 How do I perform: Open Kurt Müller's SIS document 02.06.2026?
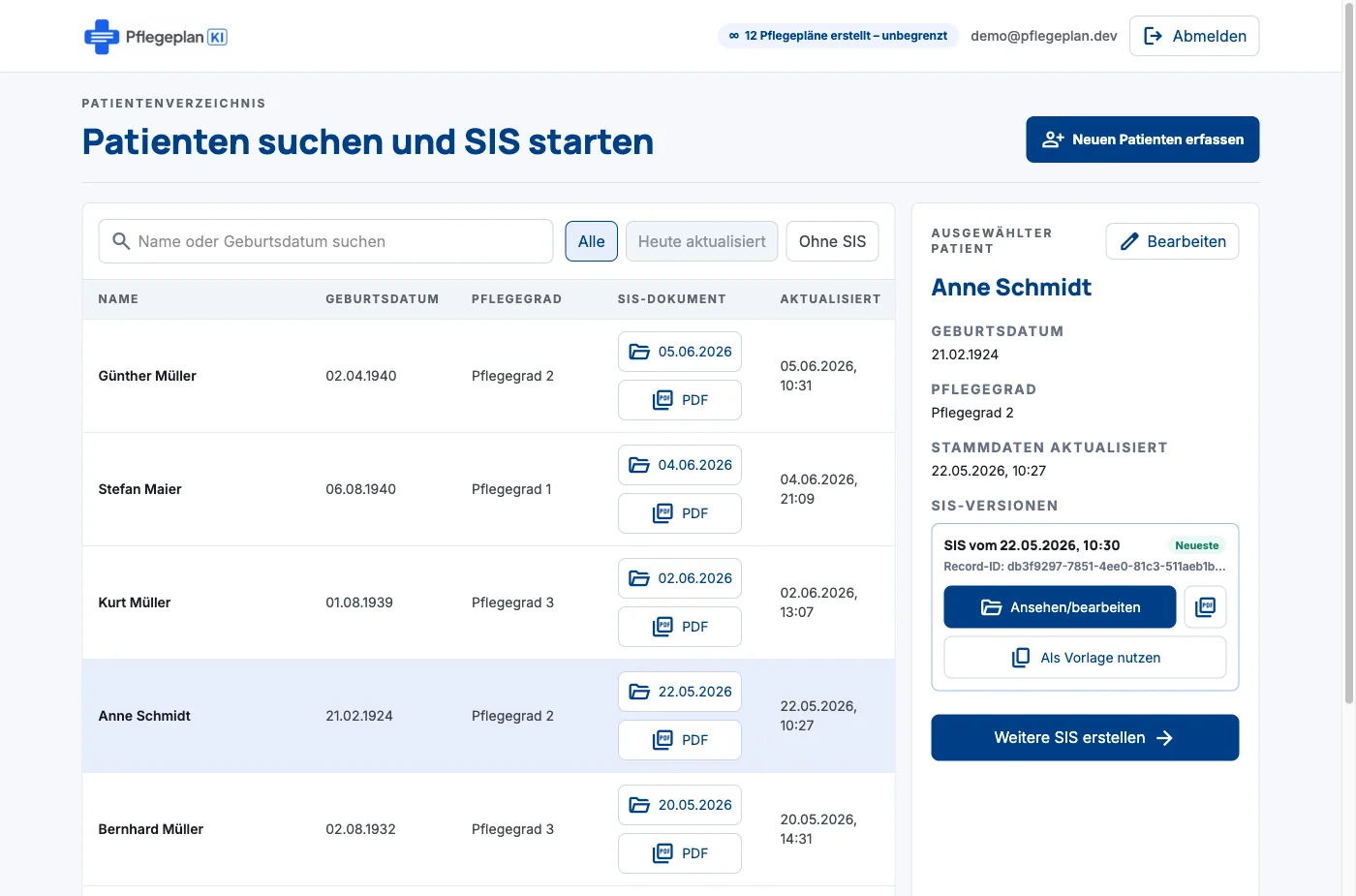680,578
